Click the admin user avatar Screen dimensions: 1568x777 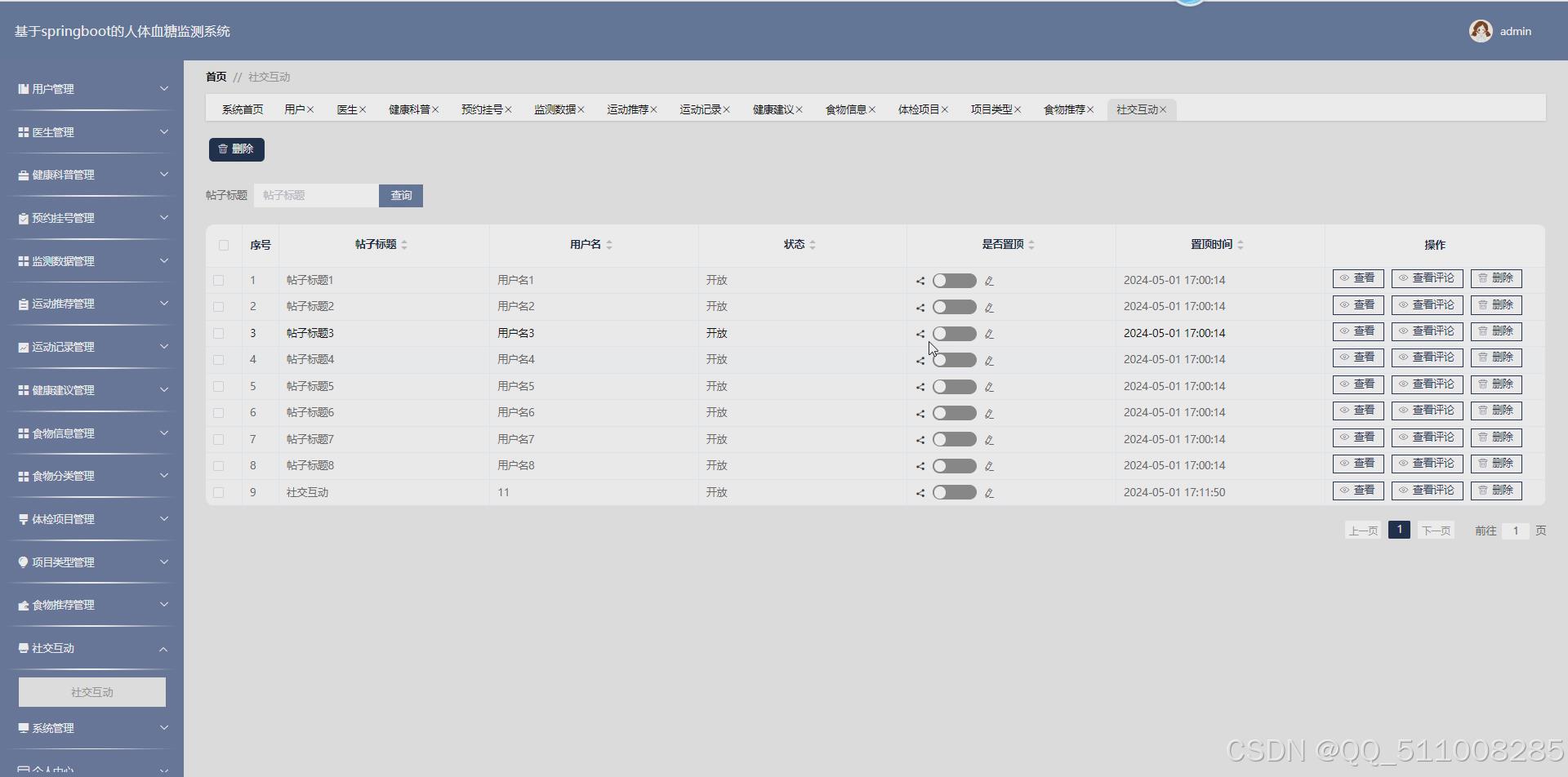[1480, 31]
